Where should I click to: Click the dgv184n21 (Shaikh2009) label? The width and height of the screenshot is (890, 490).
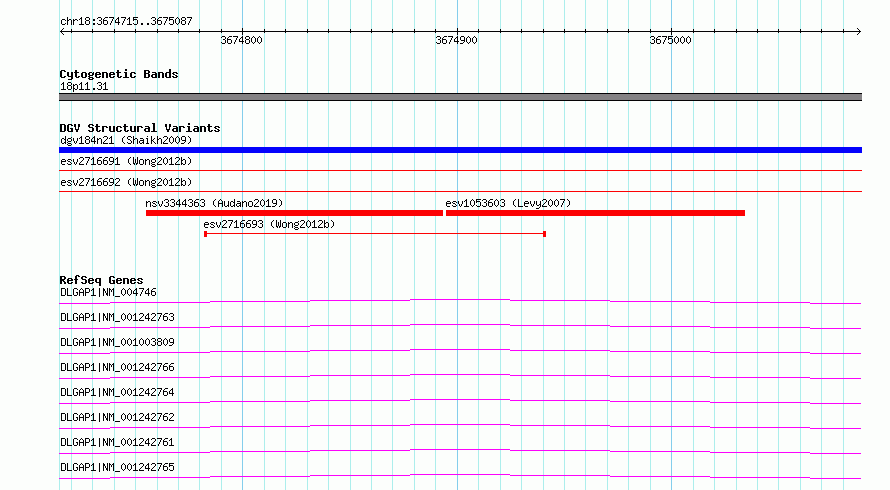[x=126, y=140]
